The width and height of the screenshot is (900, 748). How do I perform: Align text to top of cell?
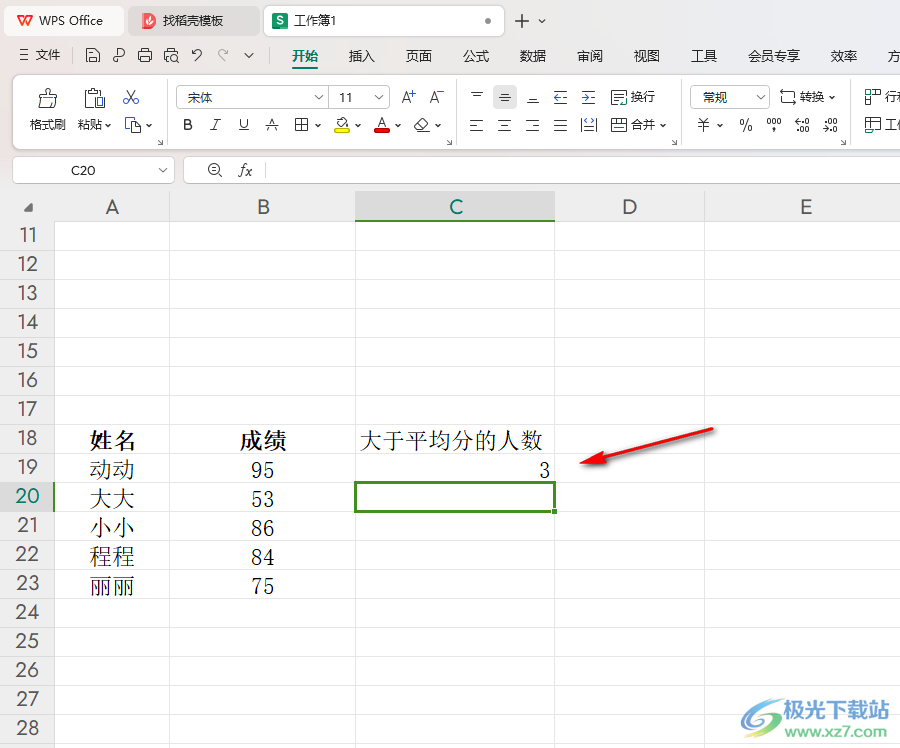coord(476,97)
